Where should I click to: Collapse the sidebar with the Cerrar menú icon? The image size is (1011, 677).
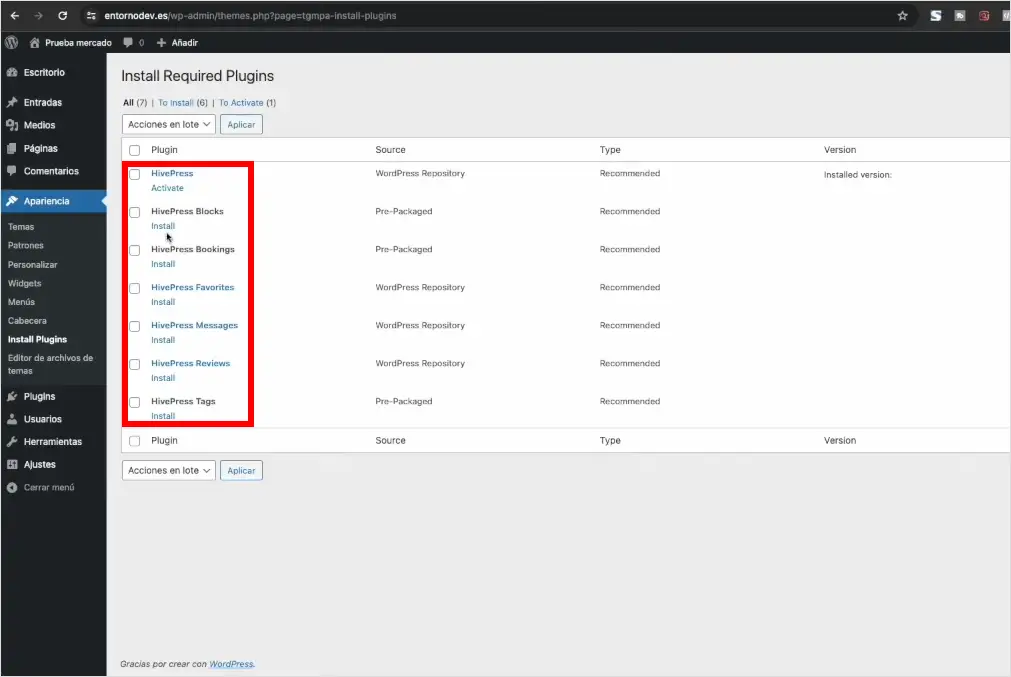(12, 487)
